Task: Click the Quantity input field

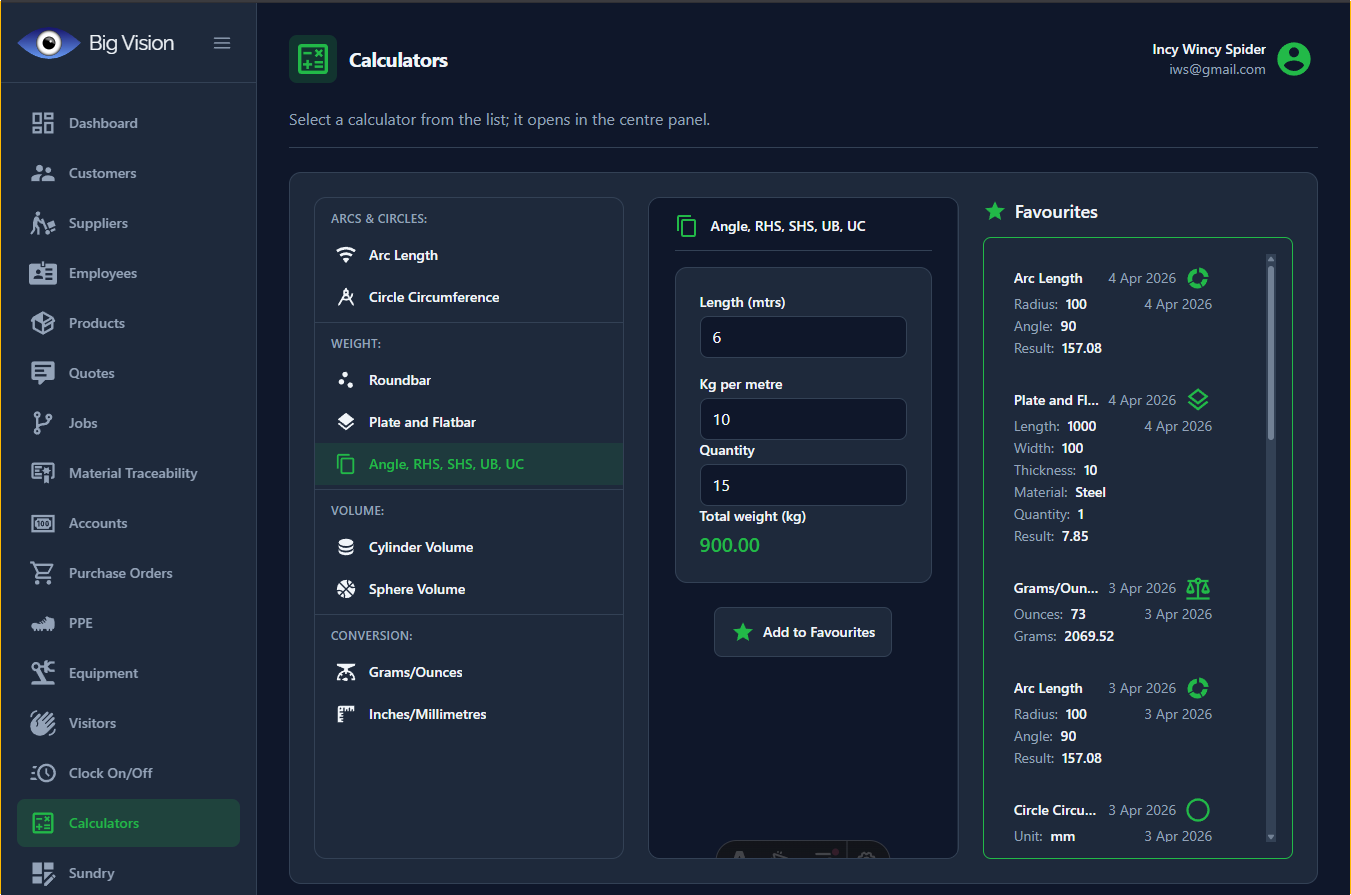Action: pos(802,486)
